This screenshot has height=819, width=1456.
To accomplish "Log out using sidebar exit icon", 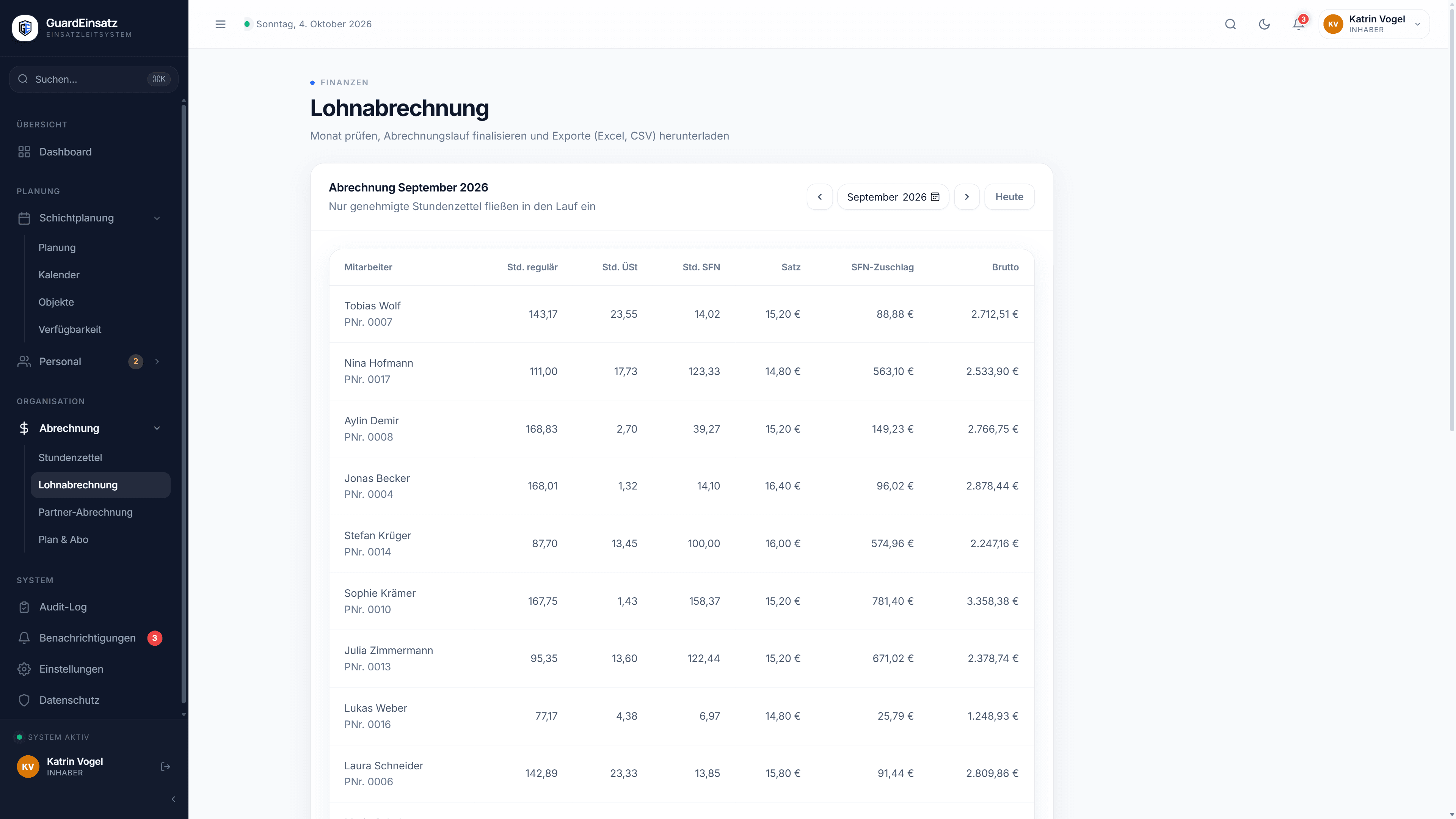I will point(166,767).
